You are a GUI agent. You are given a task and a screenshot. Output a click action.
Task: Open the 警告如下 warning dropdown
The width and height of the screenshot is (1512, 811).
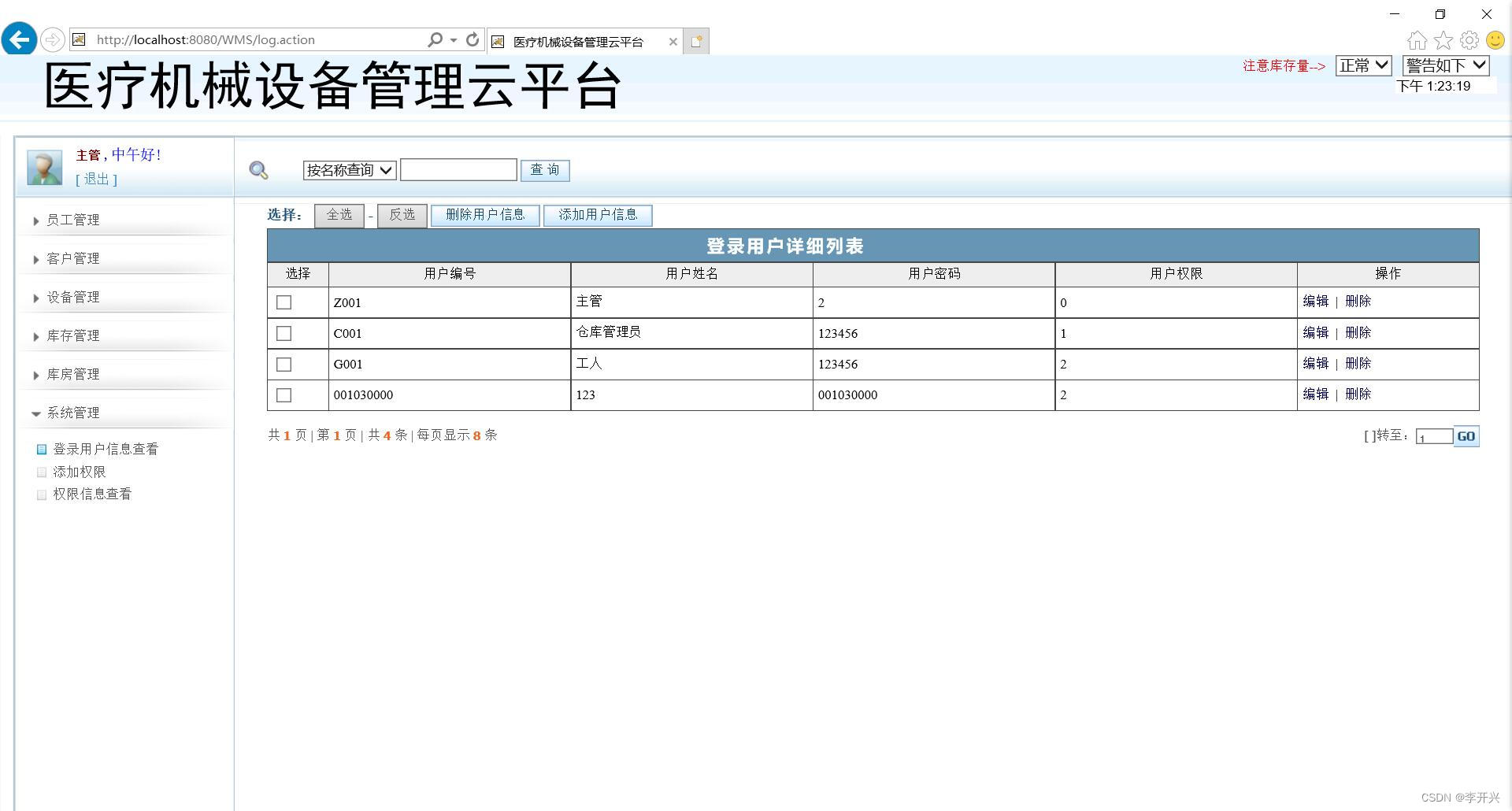[x=1446, y=65]
